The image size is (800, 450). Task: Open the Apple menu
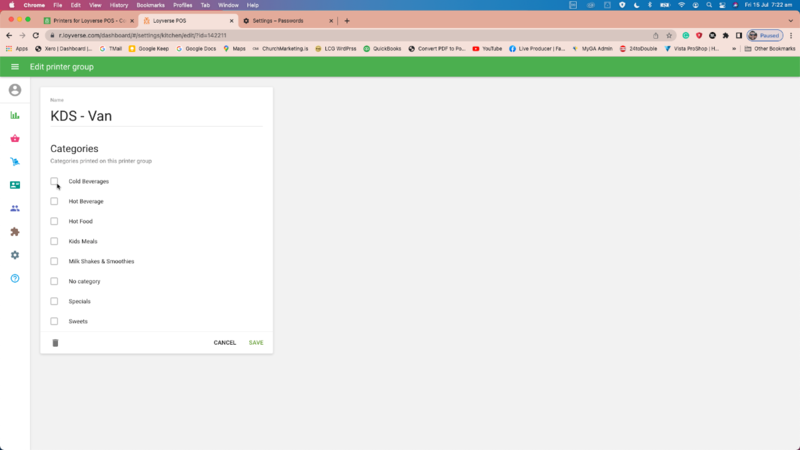pyautogui.click(x=11, y=5)
